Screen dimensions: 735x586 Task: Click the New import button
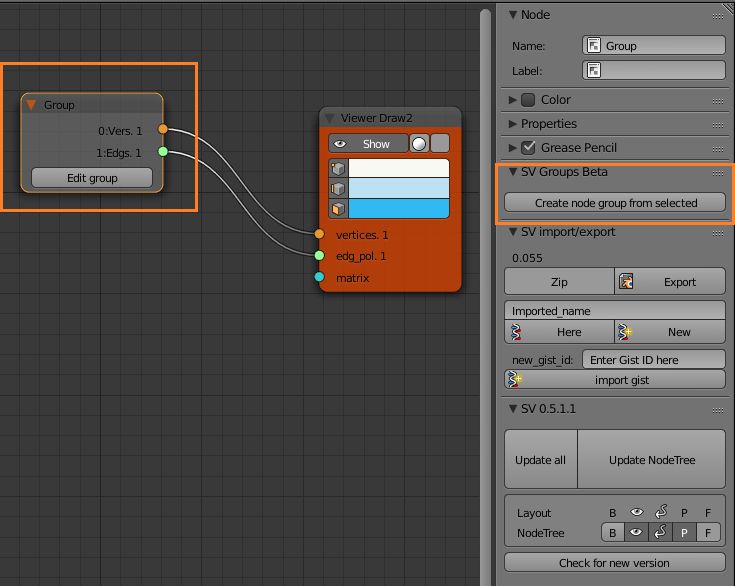point(670,332)
